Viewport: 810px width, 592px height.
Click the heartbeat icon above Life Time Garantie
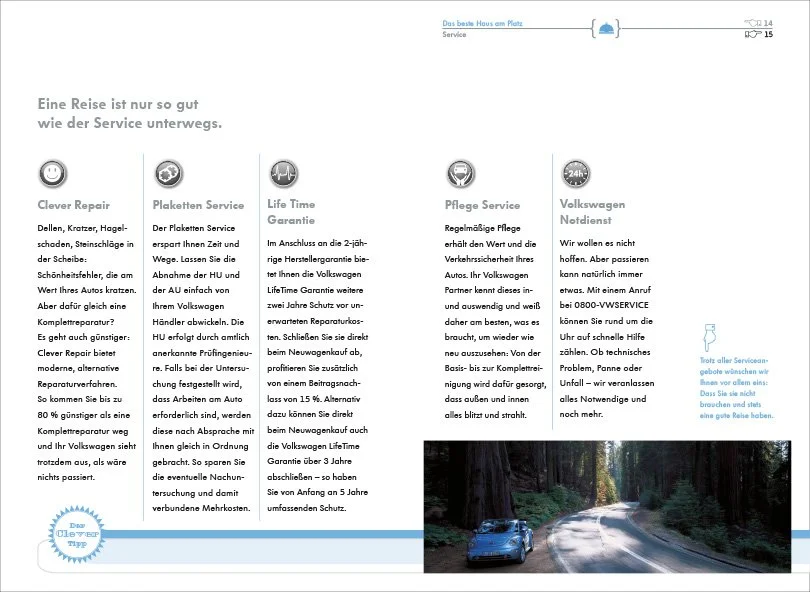[284, 173]
